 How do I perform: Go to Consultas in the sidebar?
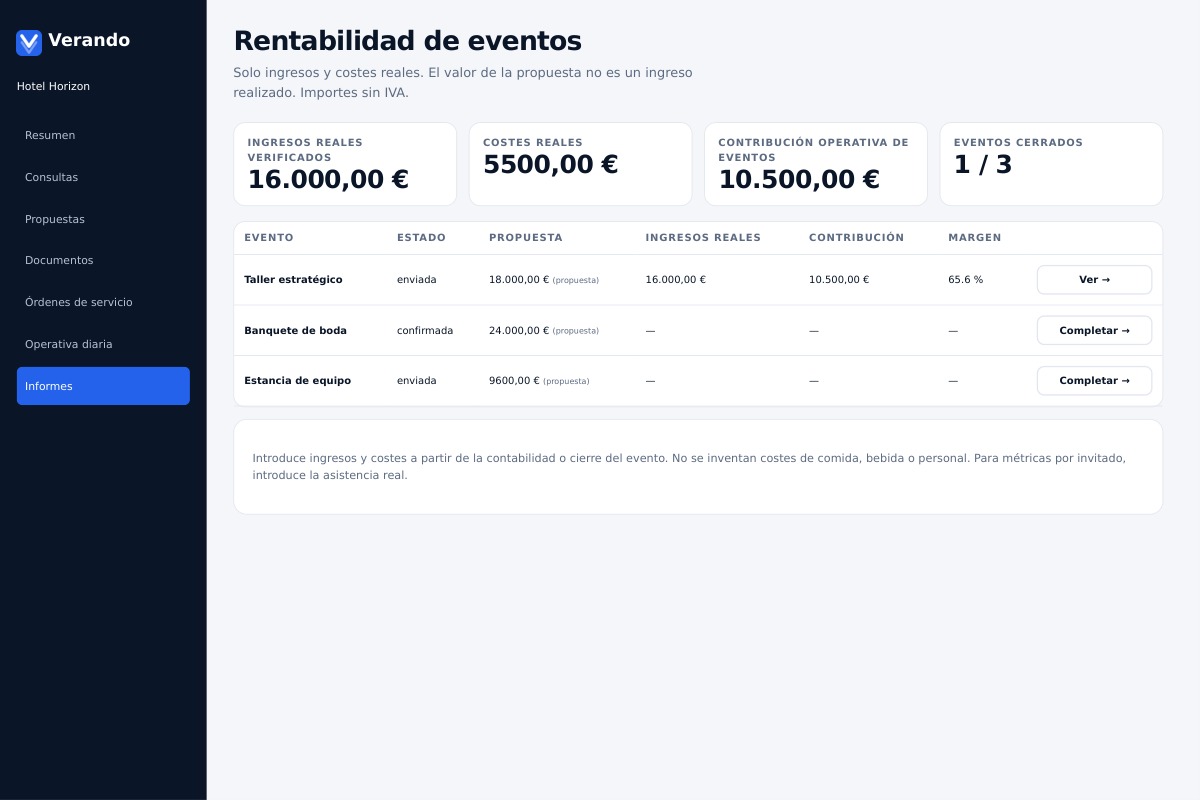[103, 177]
